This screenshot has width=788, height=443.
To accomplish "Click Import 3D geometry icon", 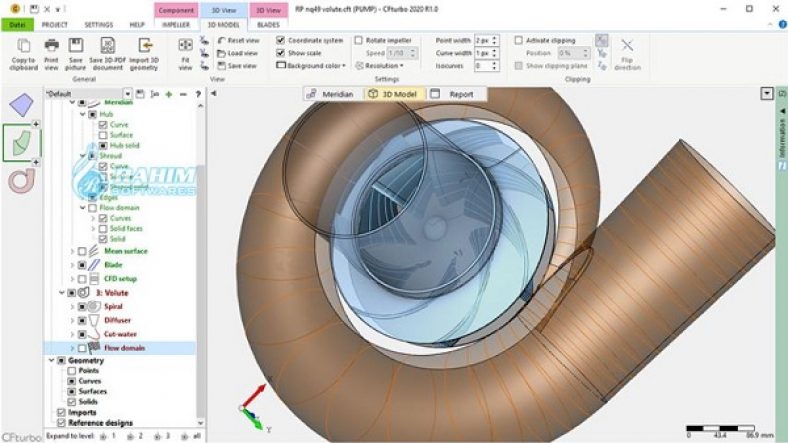I will [144, 46].
